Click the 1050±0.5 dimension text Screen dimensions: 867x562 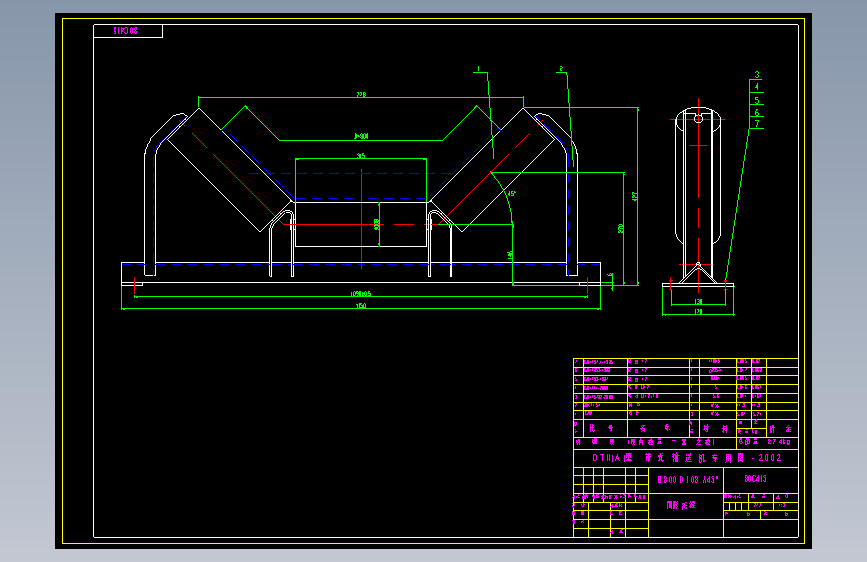coord(361,294)
